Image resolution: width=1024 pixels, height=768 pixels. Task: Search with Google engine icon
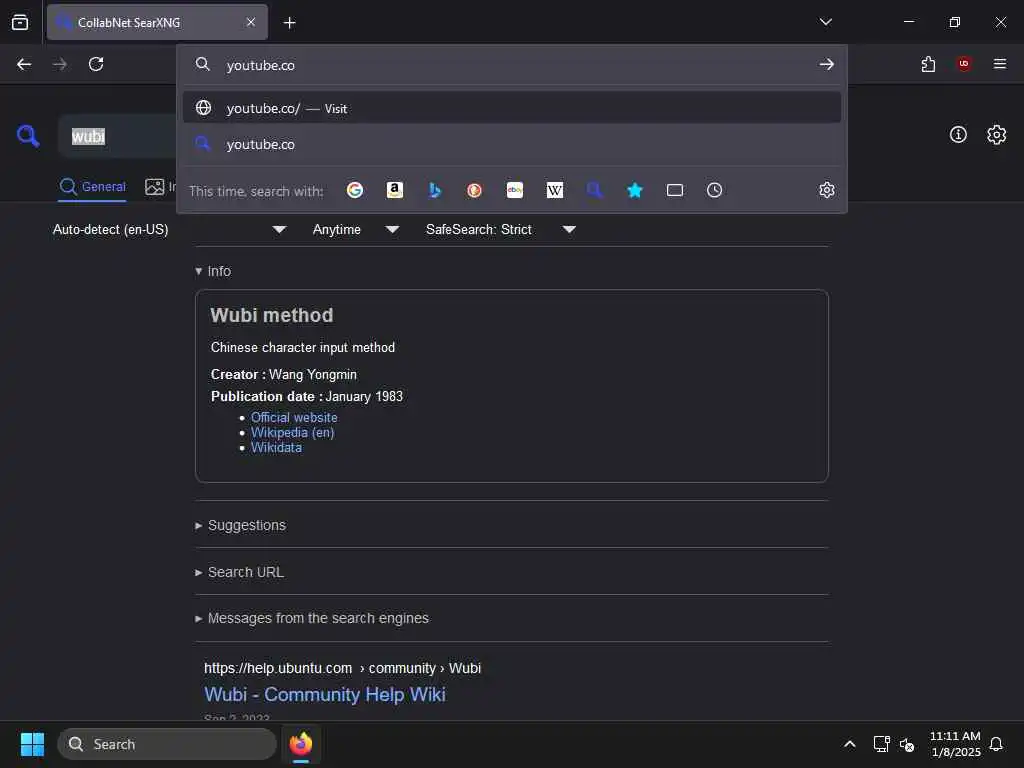click(355, 190)
